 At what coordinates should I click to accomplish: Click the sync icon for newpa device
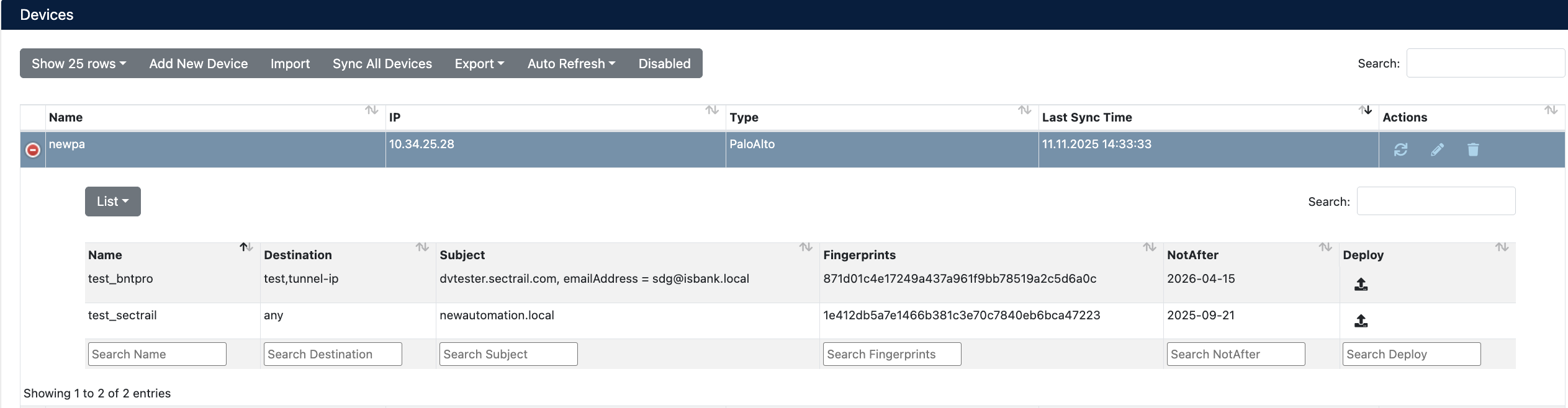click(1400, 149)
